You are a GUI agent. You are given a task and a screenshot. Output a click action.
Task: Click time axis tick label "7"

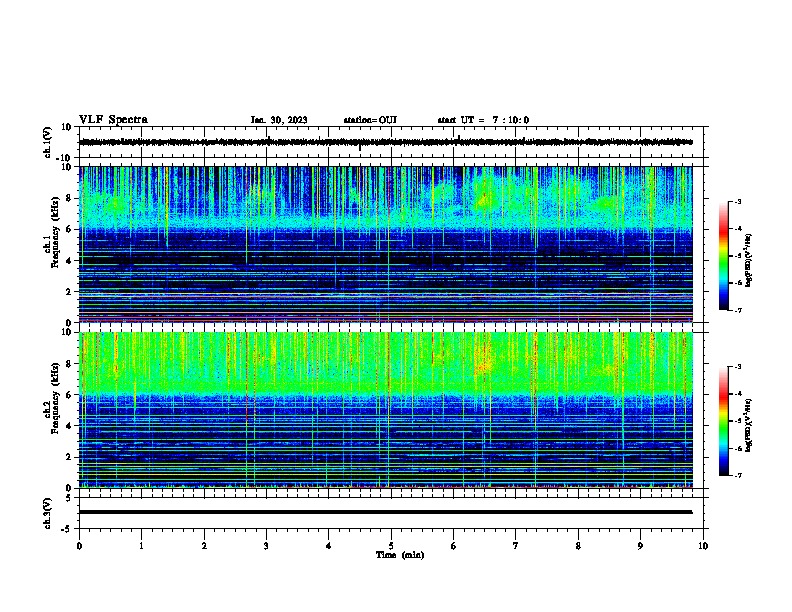pos(516,546)
